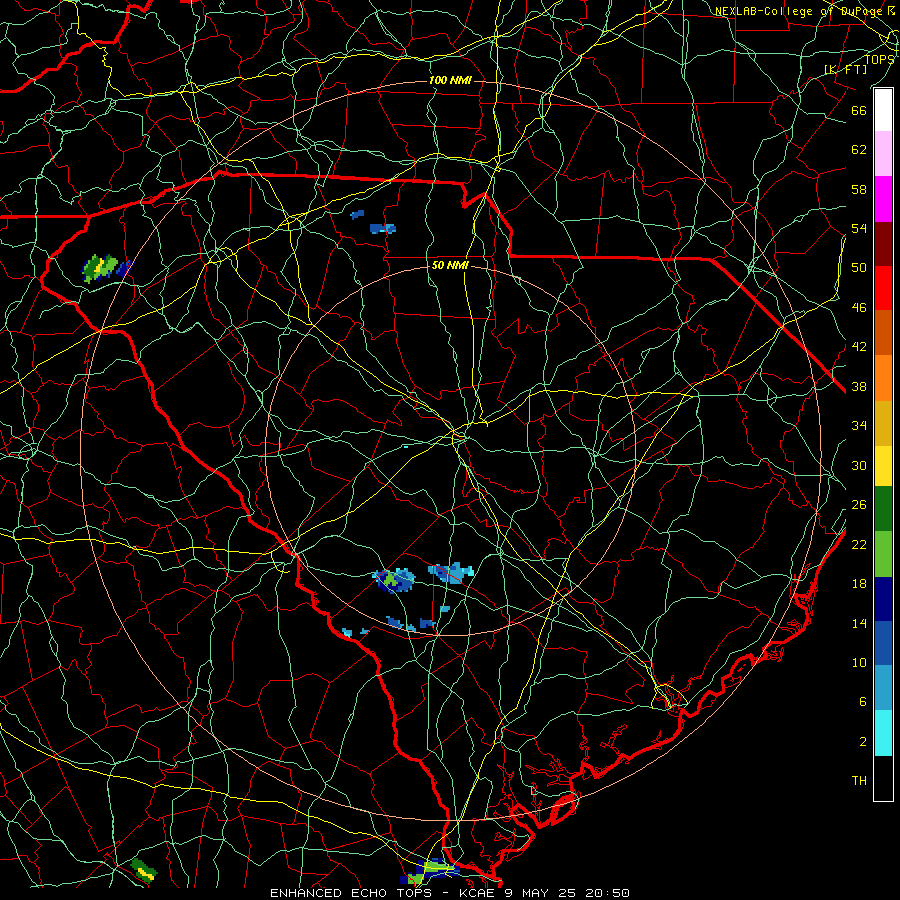Click the legend value "42"

pos(859,347)
